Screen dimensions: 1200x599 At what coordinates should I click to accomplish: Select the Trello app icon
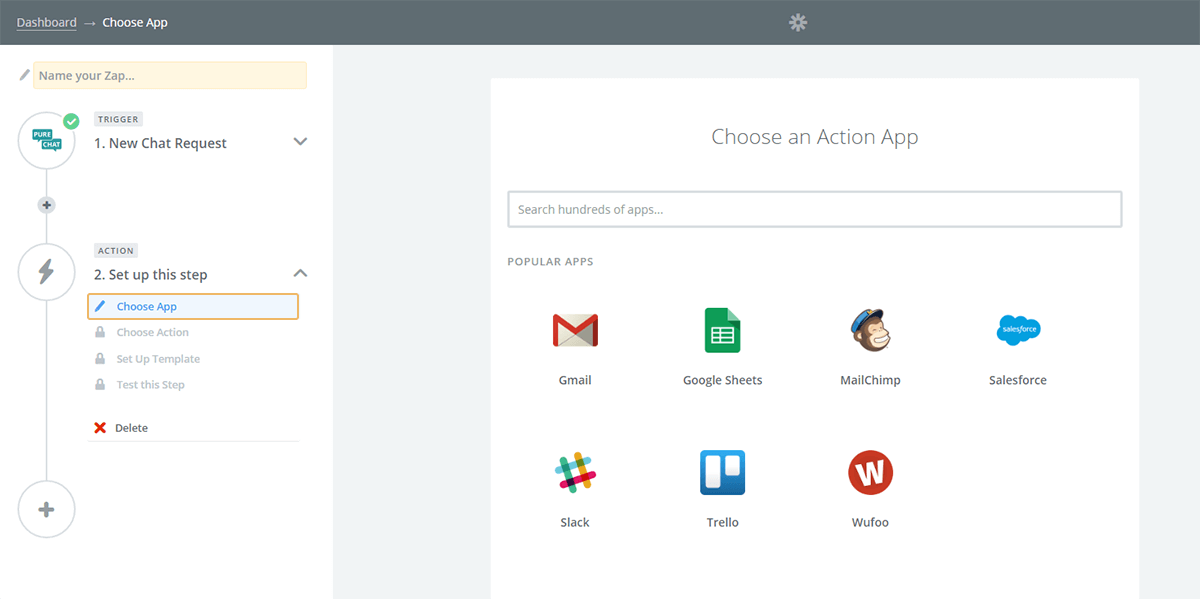pyautogui.click(x=722, y=472)
